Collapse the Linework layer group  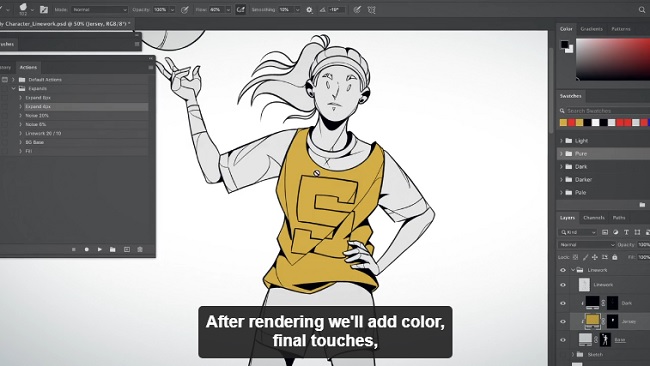pyautogui.click(x=573, y=270)
